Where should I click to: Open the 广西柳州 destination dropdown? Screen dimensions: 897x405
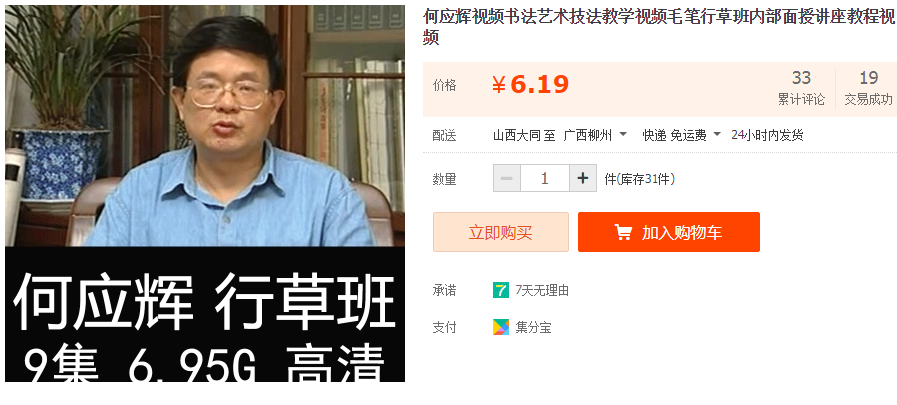click(x=595, y=135)
